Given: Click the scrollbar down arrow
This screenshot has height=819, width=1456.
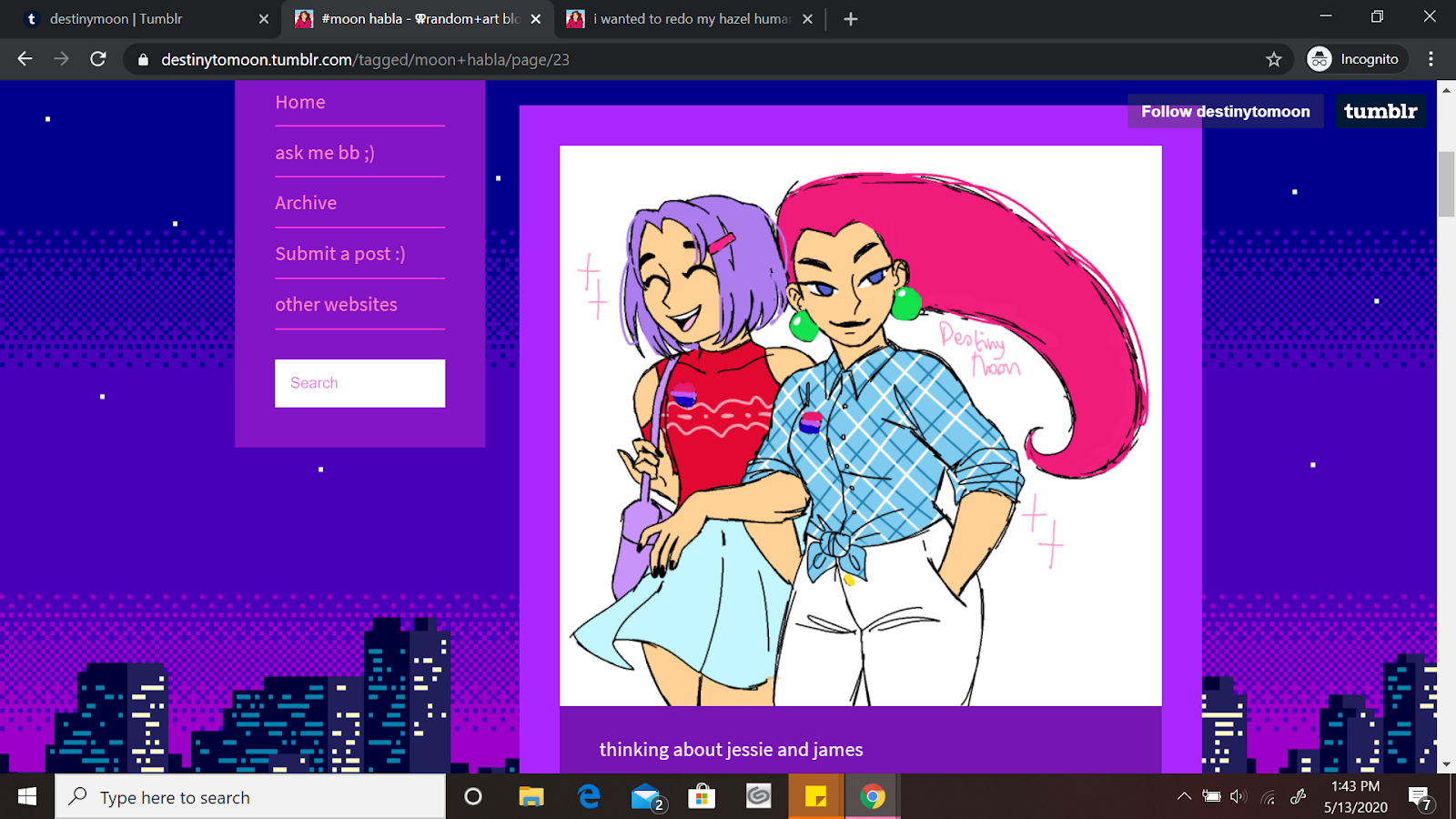Looking at the screenshot, I should (x=1446, y=764).
